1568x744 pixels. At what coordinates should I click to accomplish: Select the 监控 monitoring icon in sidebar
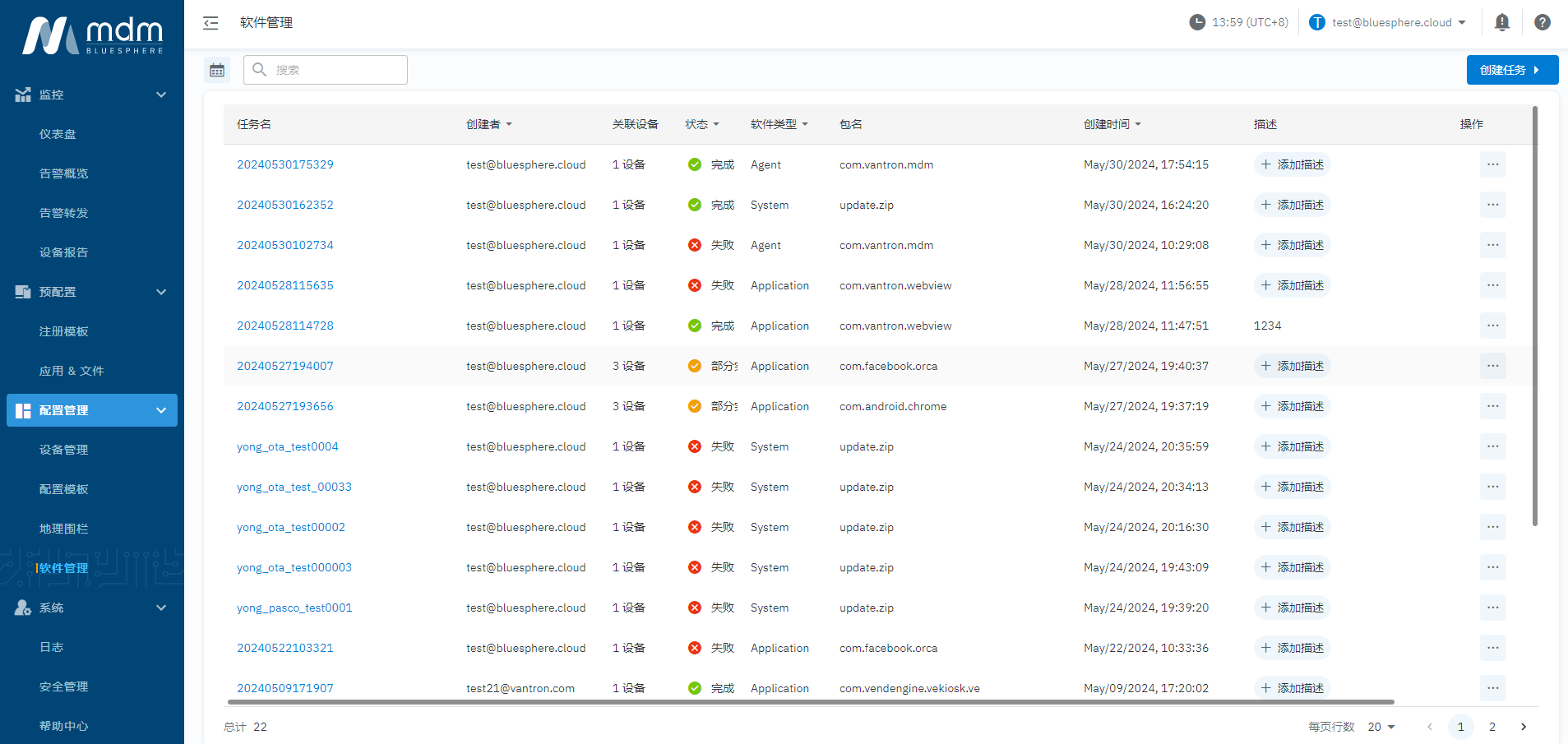click(x=22, y=94)
